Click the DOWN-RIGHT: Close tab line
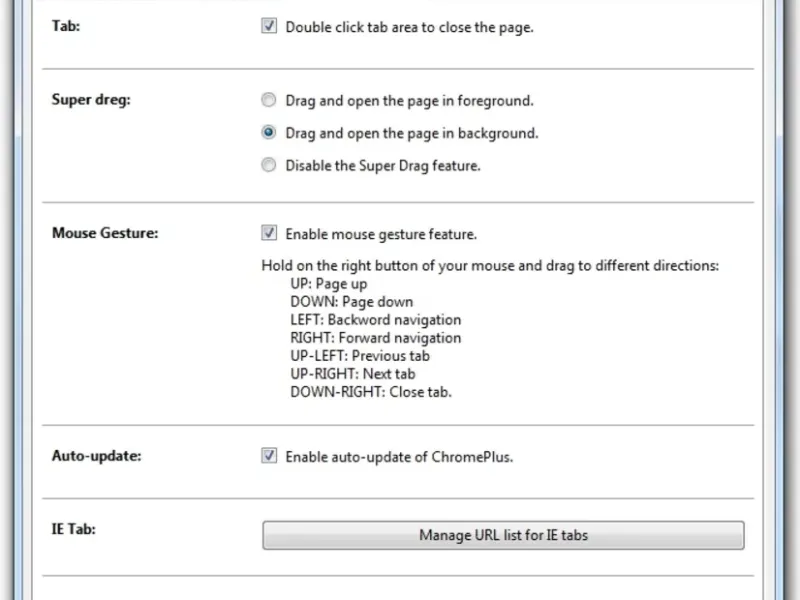 (x=371, y=392)
